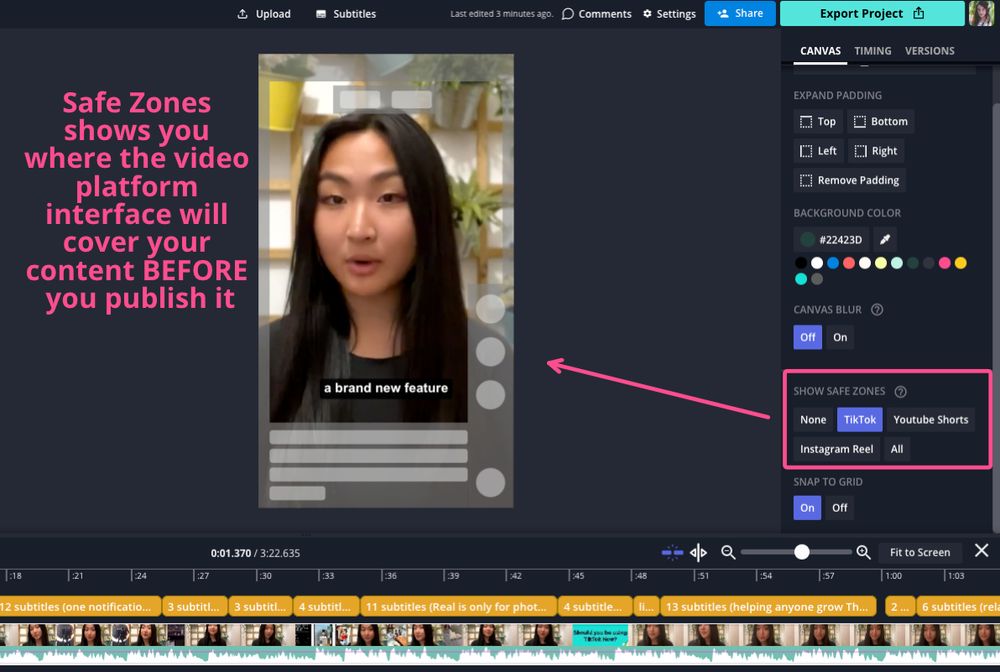Open the Versions tab

coord(929,50)
